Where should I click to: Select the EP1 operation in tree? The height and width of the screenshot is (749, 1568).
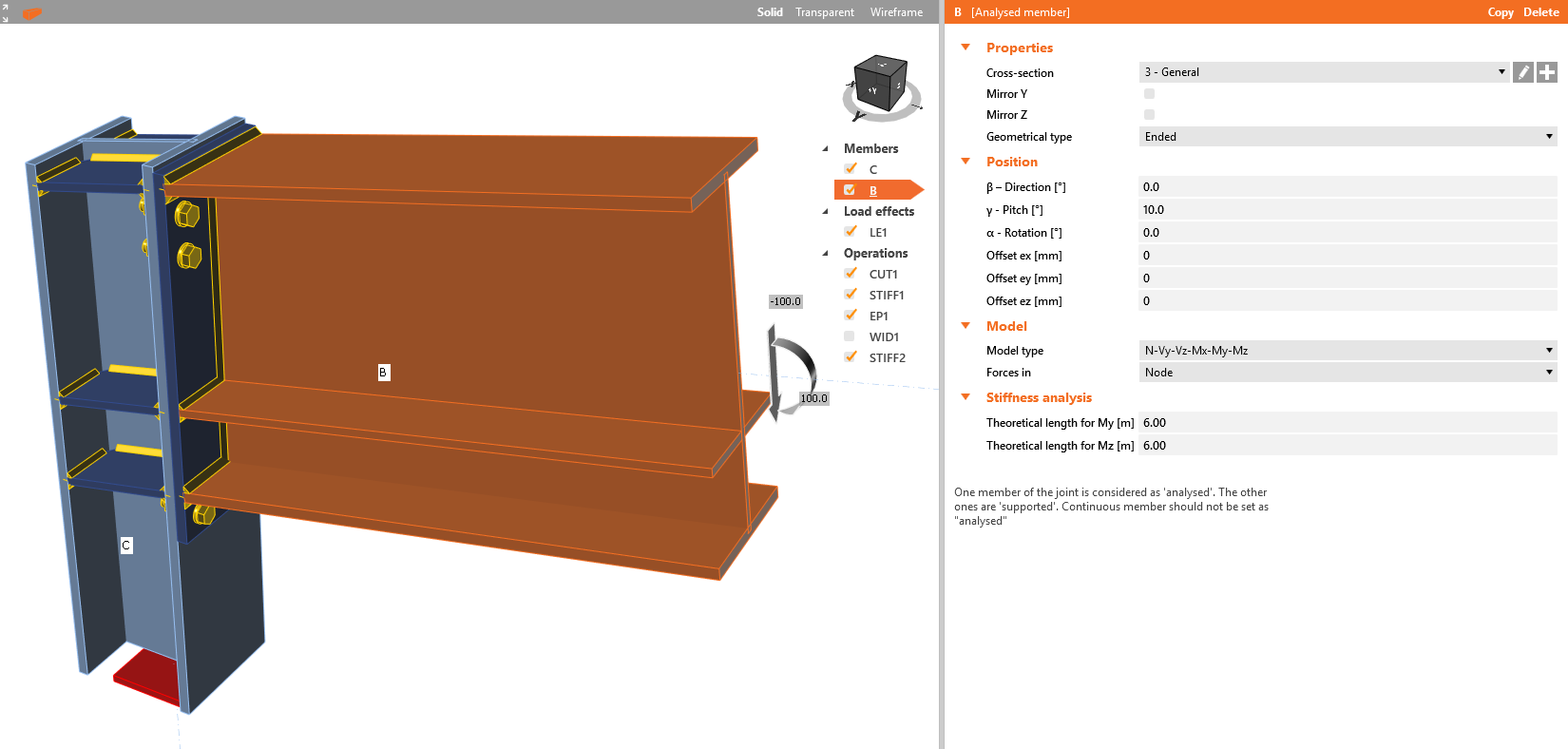click(878, 317)
